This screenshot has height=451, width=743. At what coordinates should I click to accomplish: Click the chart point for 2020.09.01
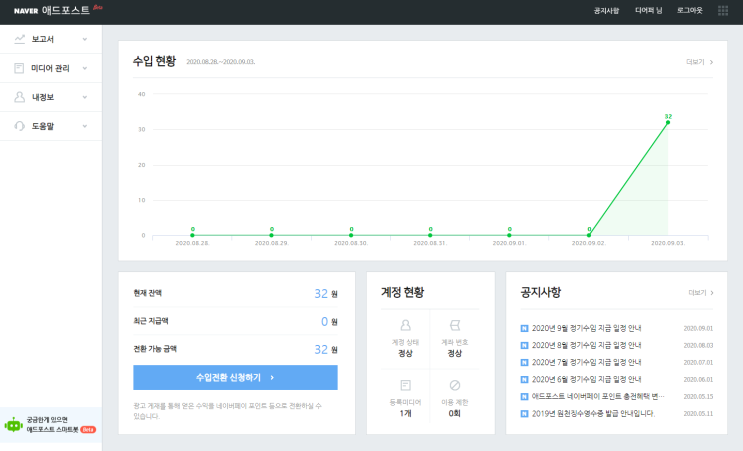509,235
